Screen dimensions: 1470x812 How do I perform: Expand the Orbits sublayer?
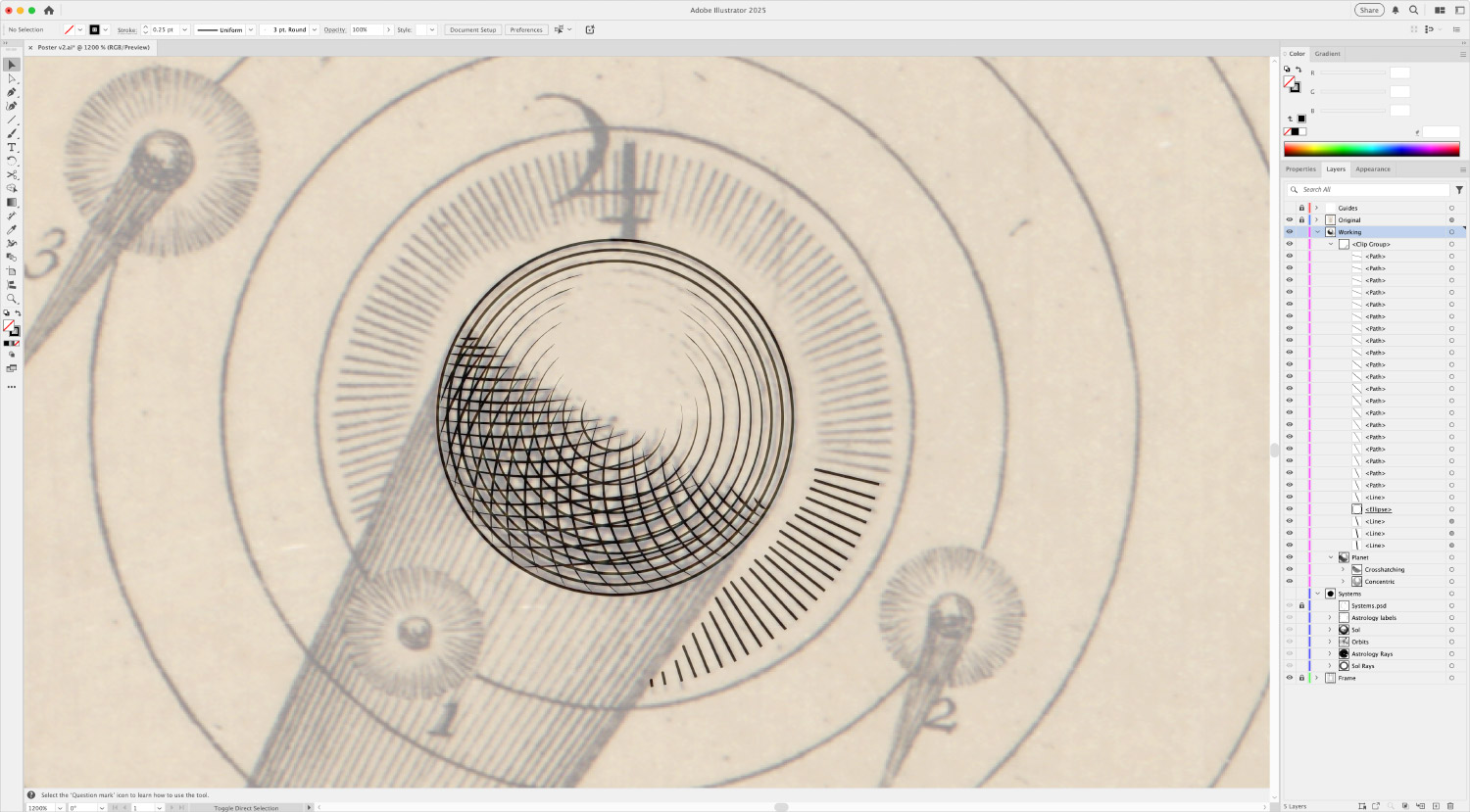pos(1331,642)
